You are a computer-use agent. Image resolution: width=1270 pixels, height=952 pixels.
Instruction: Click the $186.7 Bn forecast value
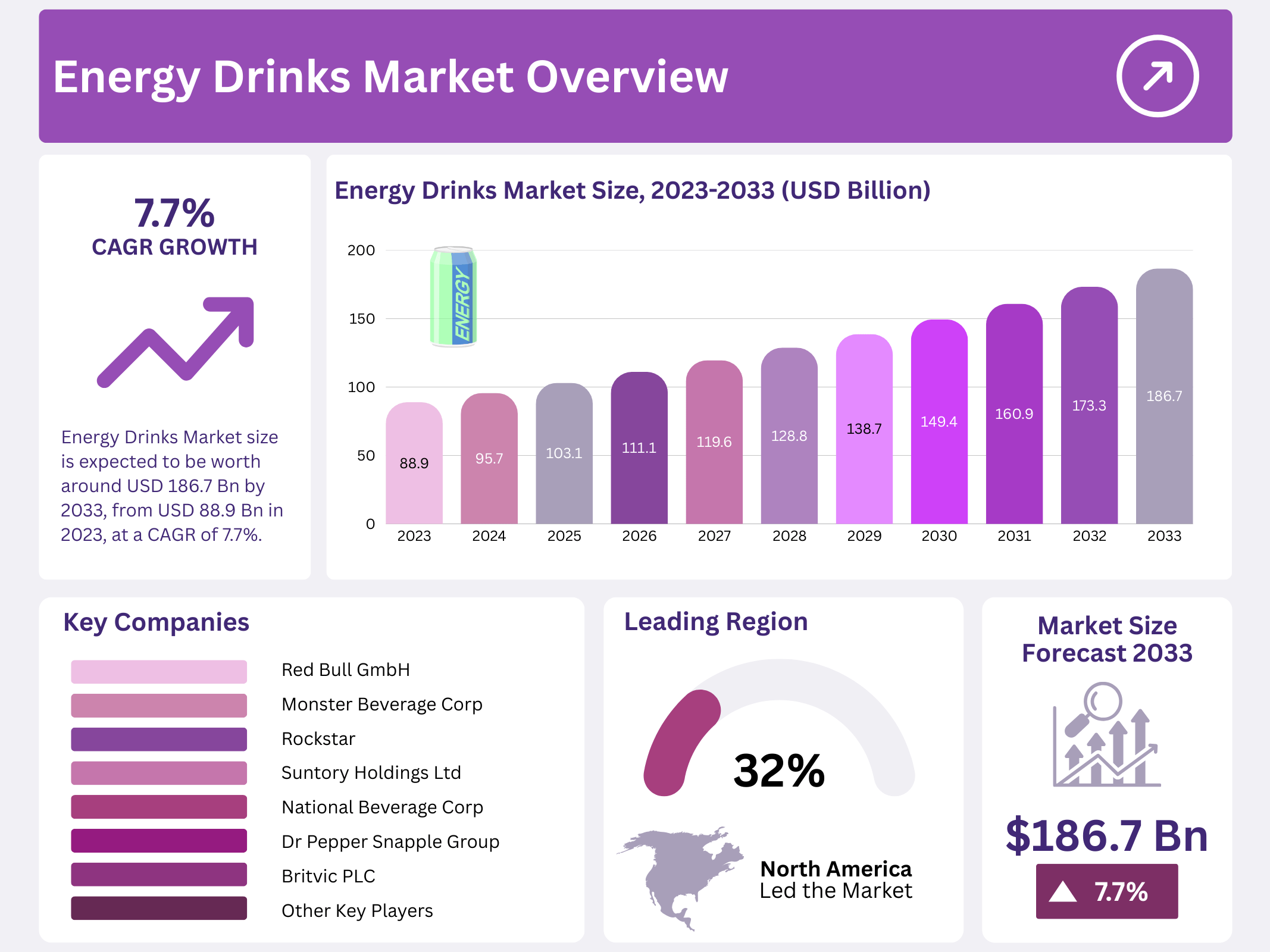pyautogui.click(x=1106, y=835)
